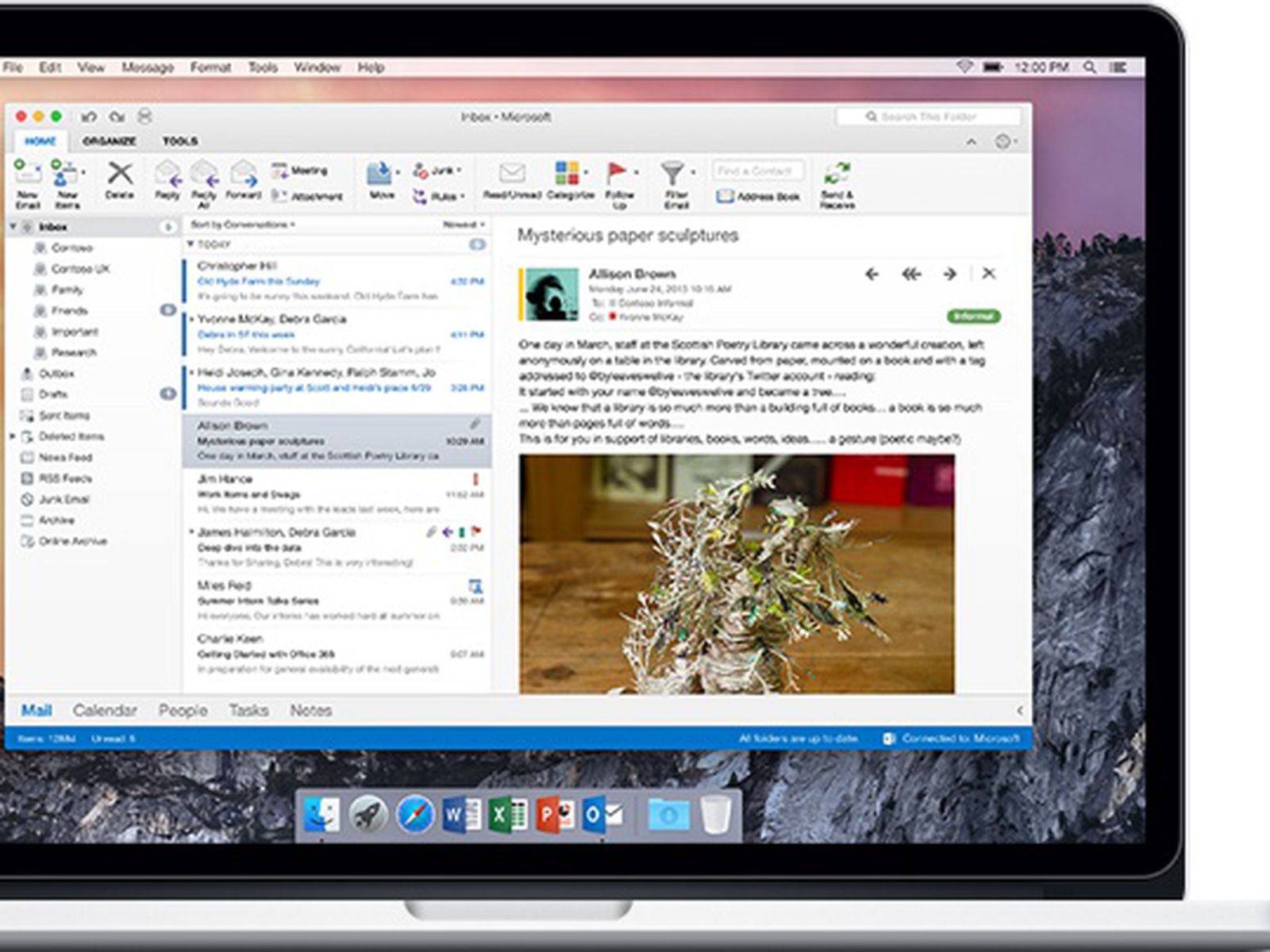Screen dimensions: 1270x952
Task: Open the People view
Action: (x=183, y=711)
